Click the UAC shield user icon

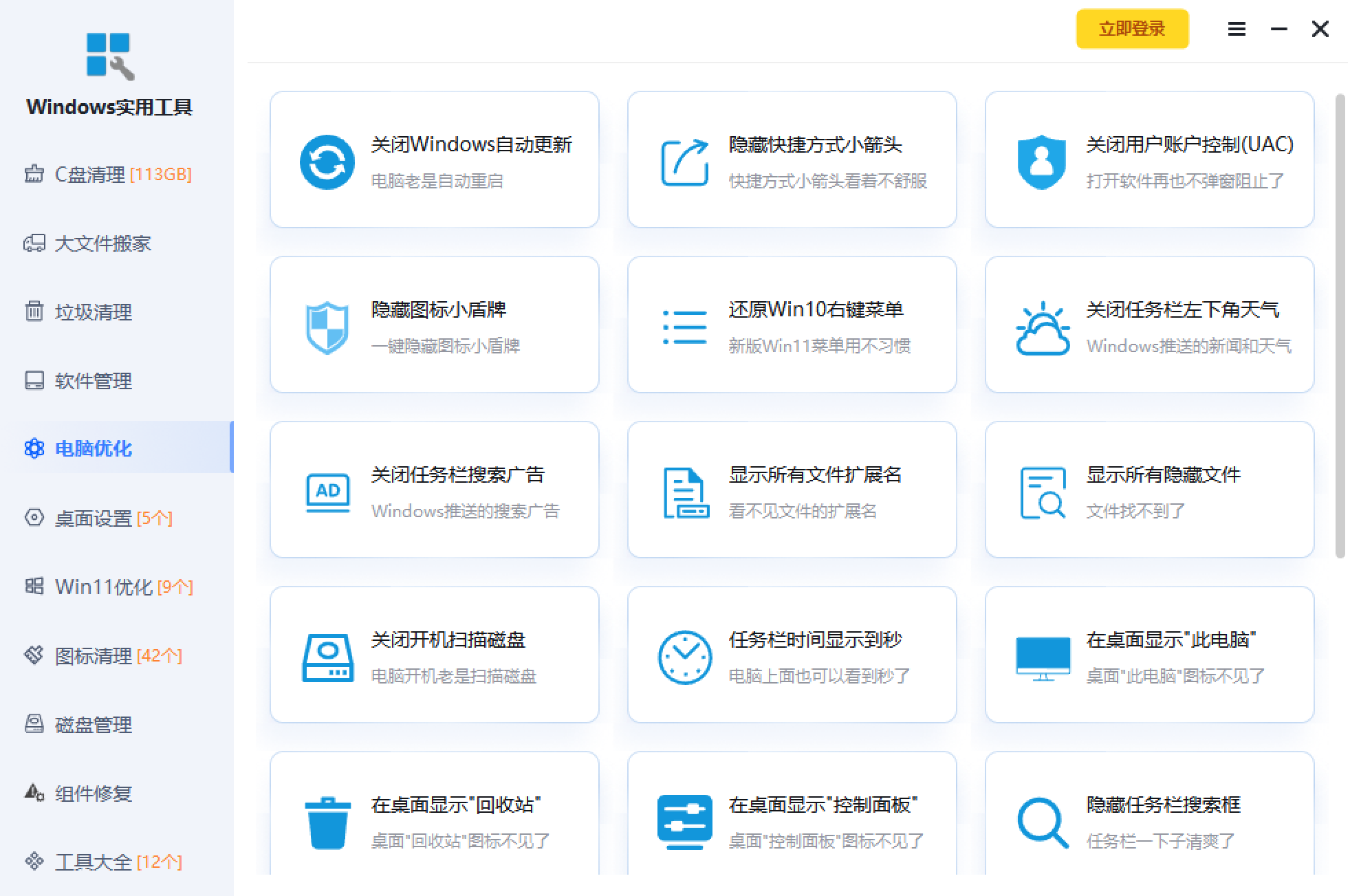(1041, 162)
